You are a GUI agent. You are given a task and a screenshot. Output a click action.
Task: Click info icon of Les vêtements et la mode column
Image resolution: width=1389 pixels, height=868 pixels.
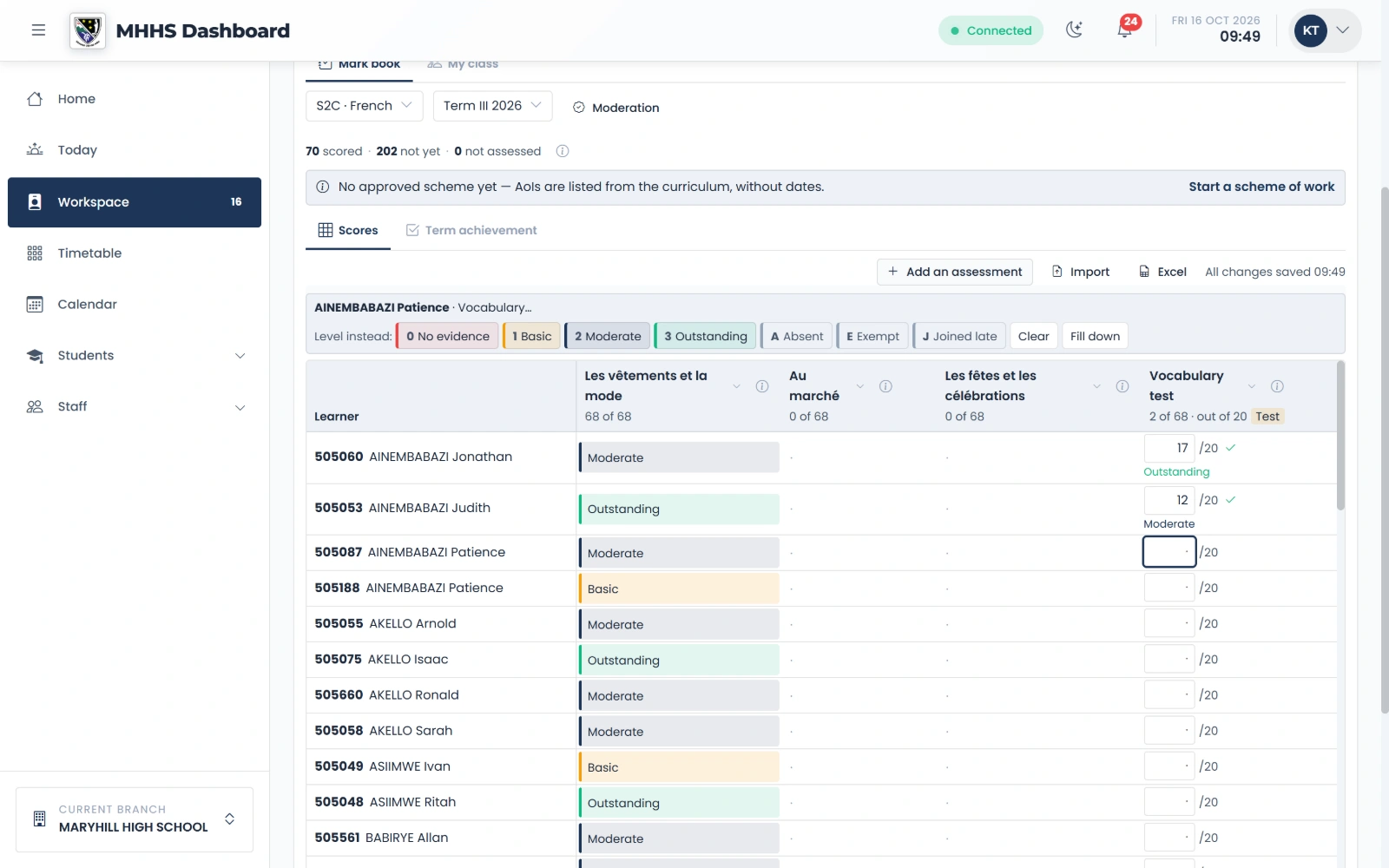click(762, 386)
